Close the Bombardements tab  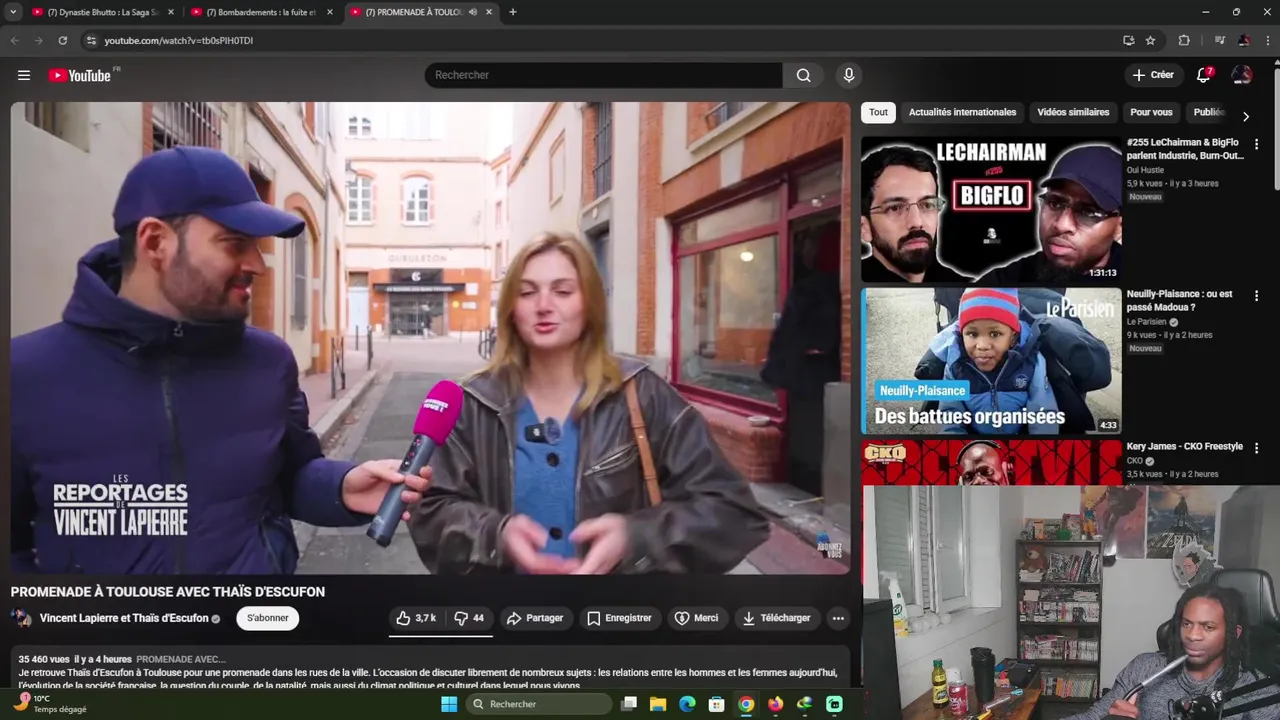coord(330,12)
